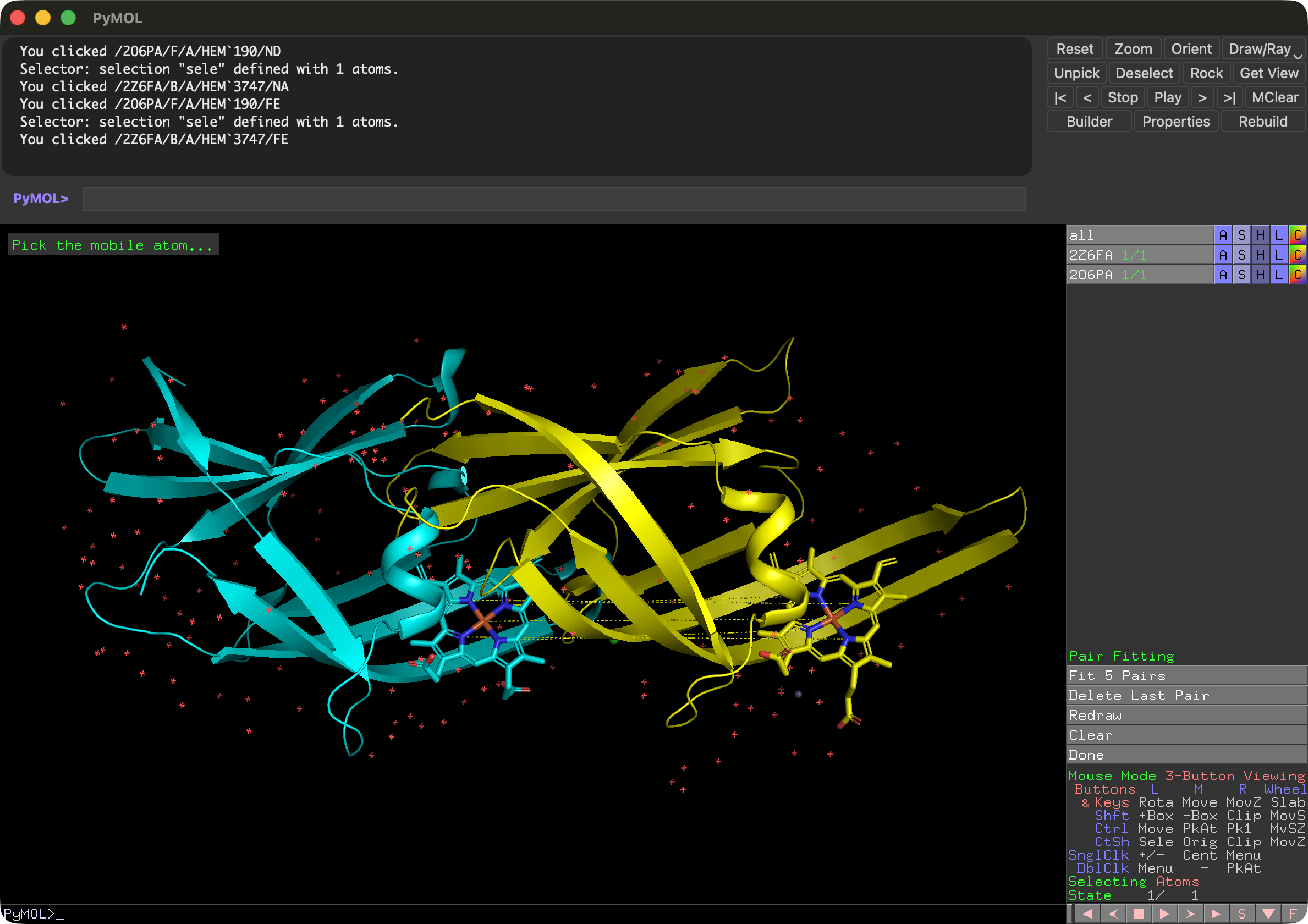This screenshot has width=1308, height=924.
Task: Open Show menu for 2O6PA
Action: click(x=1242, y=274)
